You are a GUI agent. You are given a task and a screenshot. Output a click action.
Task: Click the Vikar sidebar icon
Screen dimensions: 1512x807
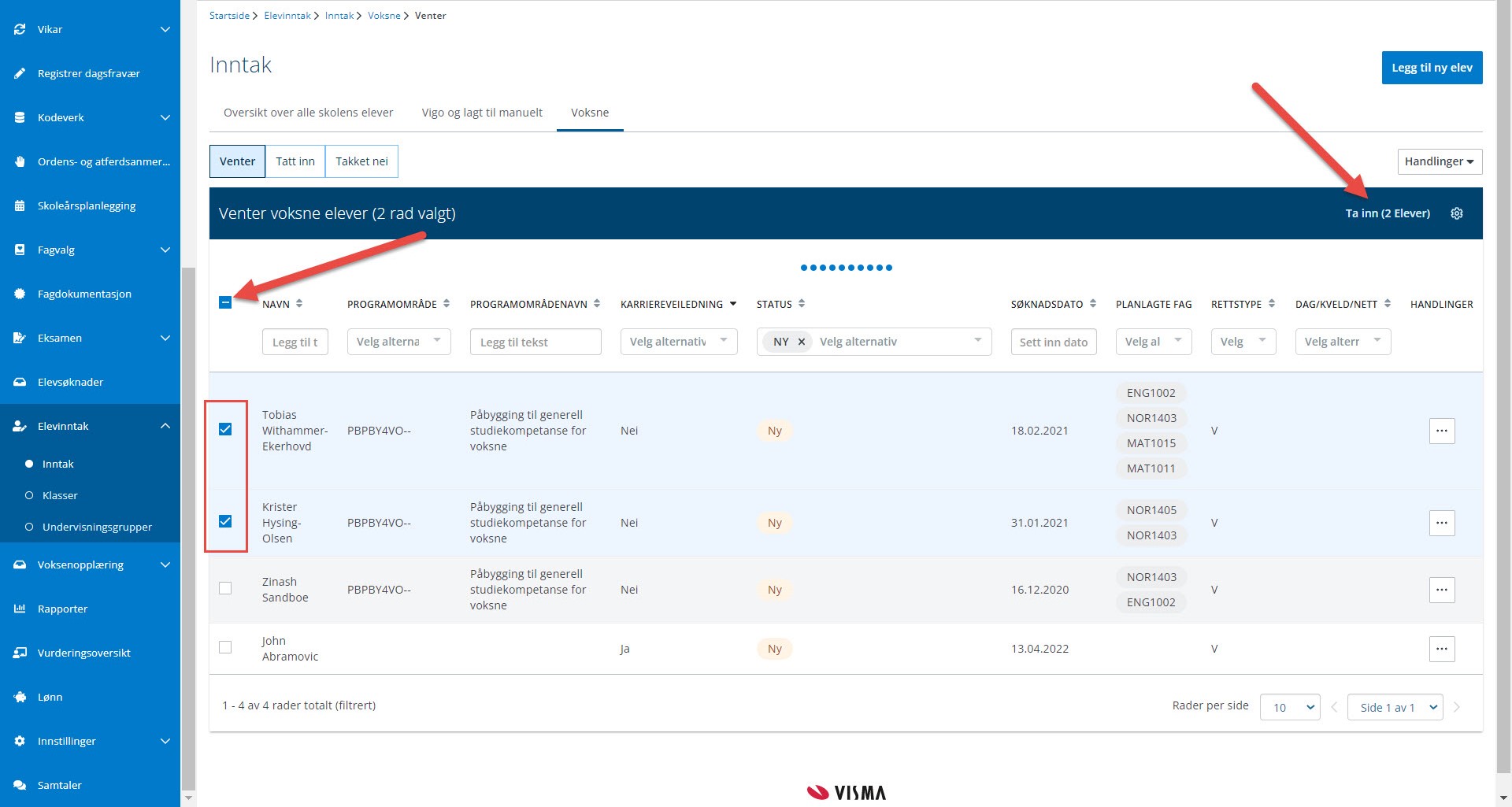pos(20,29)
